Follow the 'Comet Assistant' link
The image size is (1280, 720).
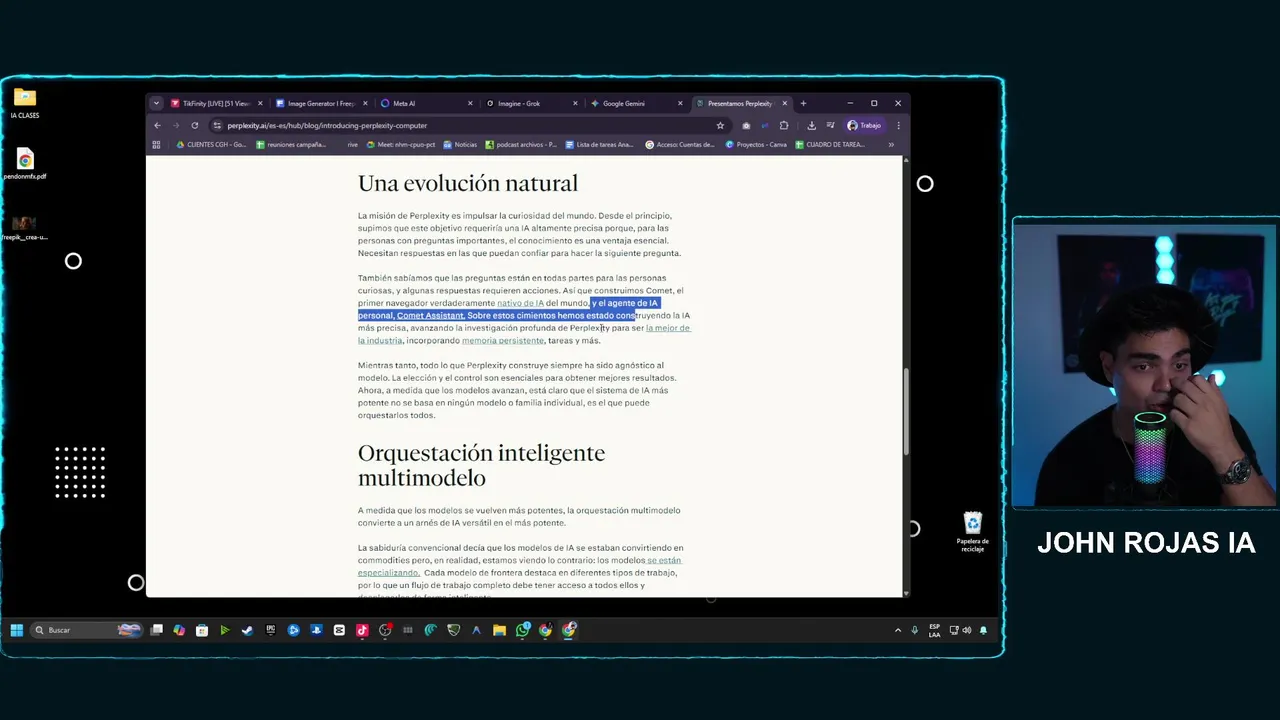click(x=430, y=316)
